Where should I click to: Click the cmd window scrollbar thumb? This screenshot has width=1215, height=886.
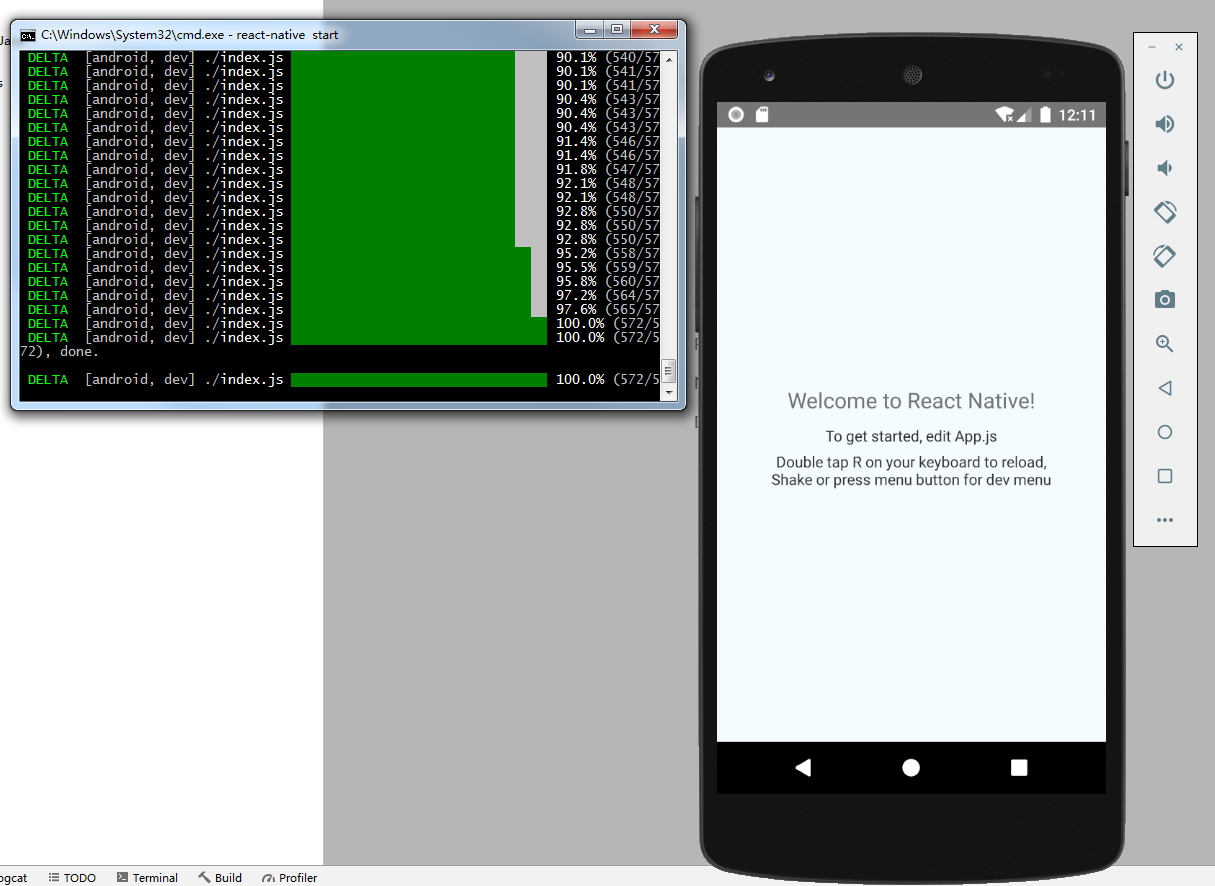click(x=669, y=372)
